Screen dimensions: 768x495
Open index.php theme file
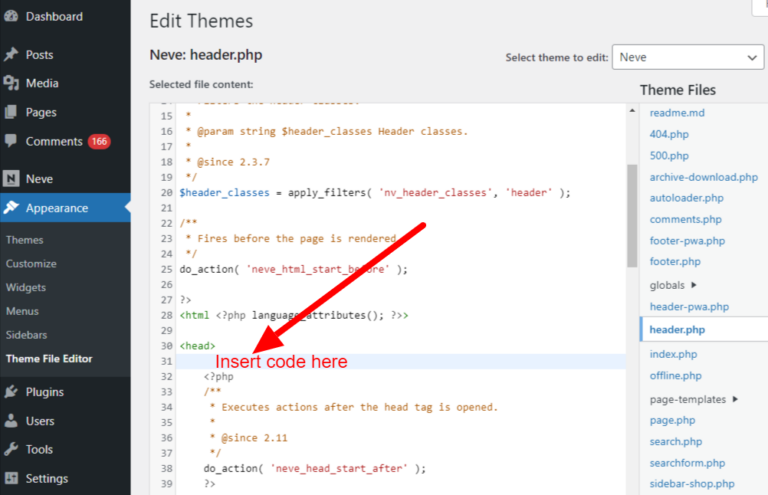672,353
